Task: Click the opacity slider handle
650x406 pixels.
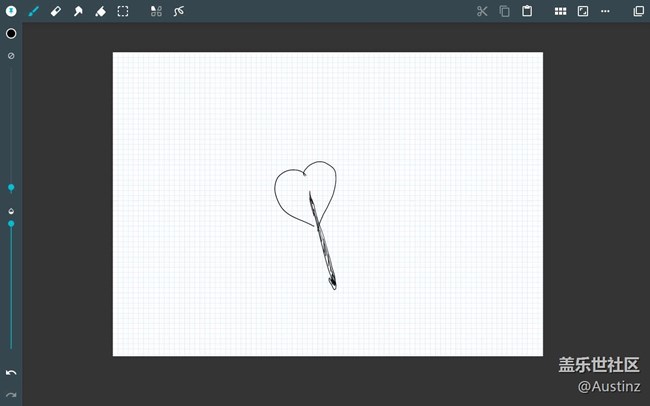Action: (x=11, y=223)
